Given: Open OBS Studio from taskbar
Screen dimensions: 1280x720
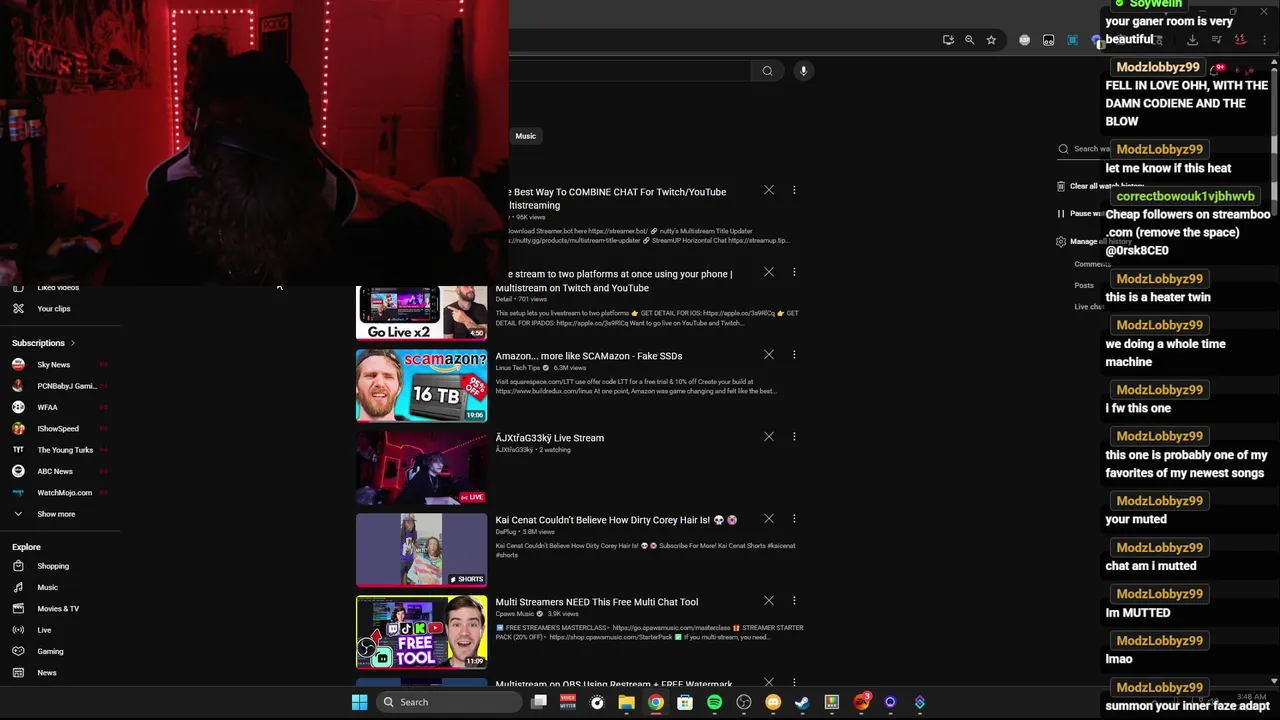Looking at the screenshot, I should tap(744, 702).
